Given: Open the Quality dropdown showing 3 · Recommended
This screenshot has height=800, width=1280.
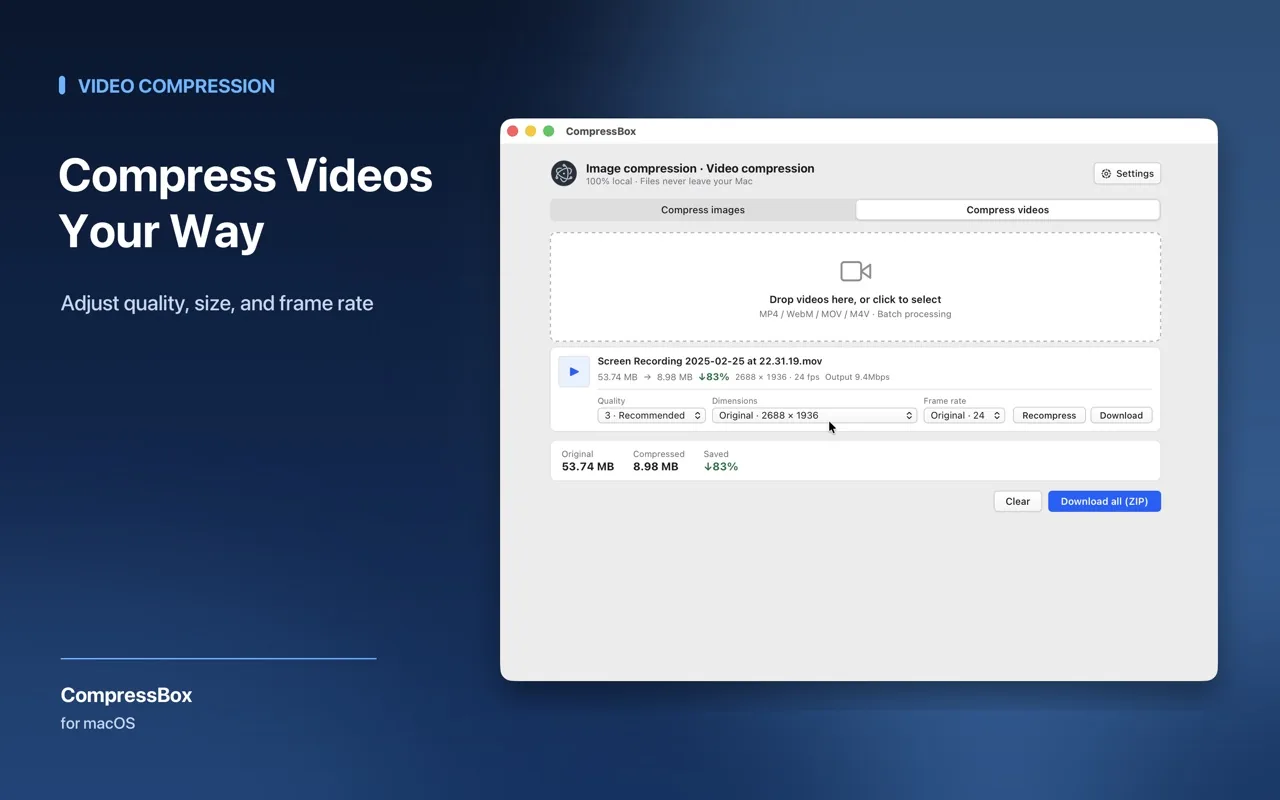Looking at the screenshot, I should click(x=651, y=415).
